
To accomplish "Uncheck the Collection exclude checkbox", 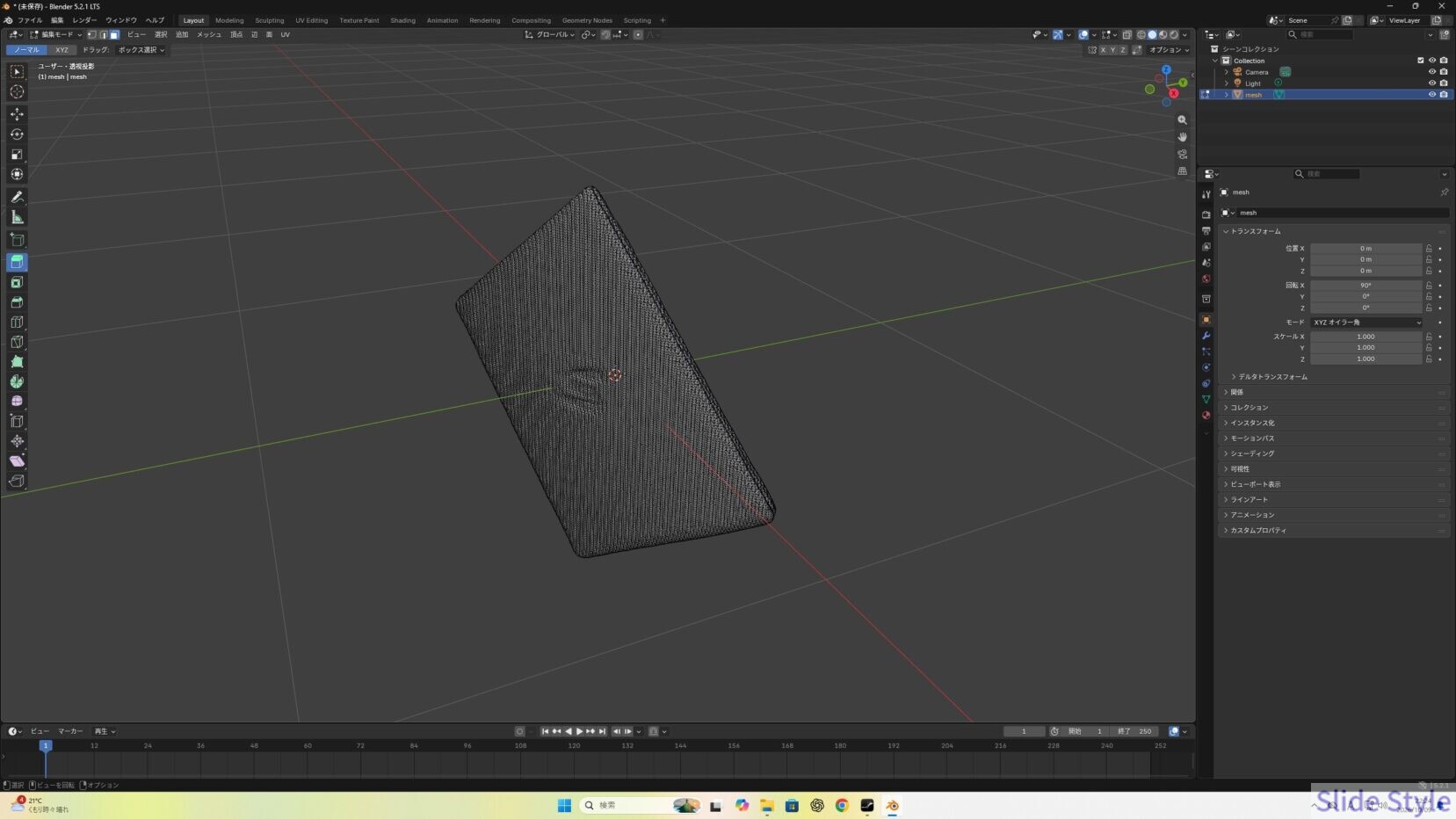I will (x=1420, y=61).
